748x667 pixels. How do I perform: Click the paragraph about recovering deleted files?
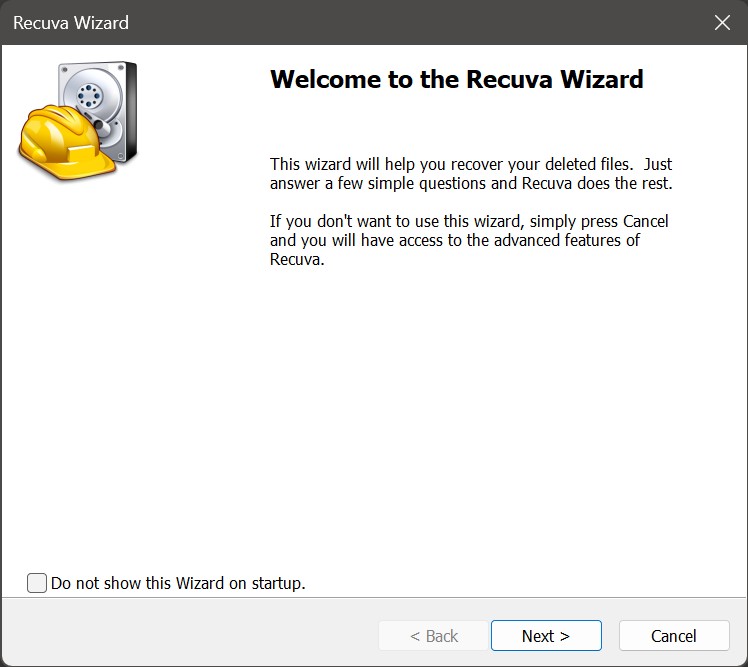coord(470,174)
